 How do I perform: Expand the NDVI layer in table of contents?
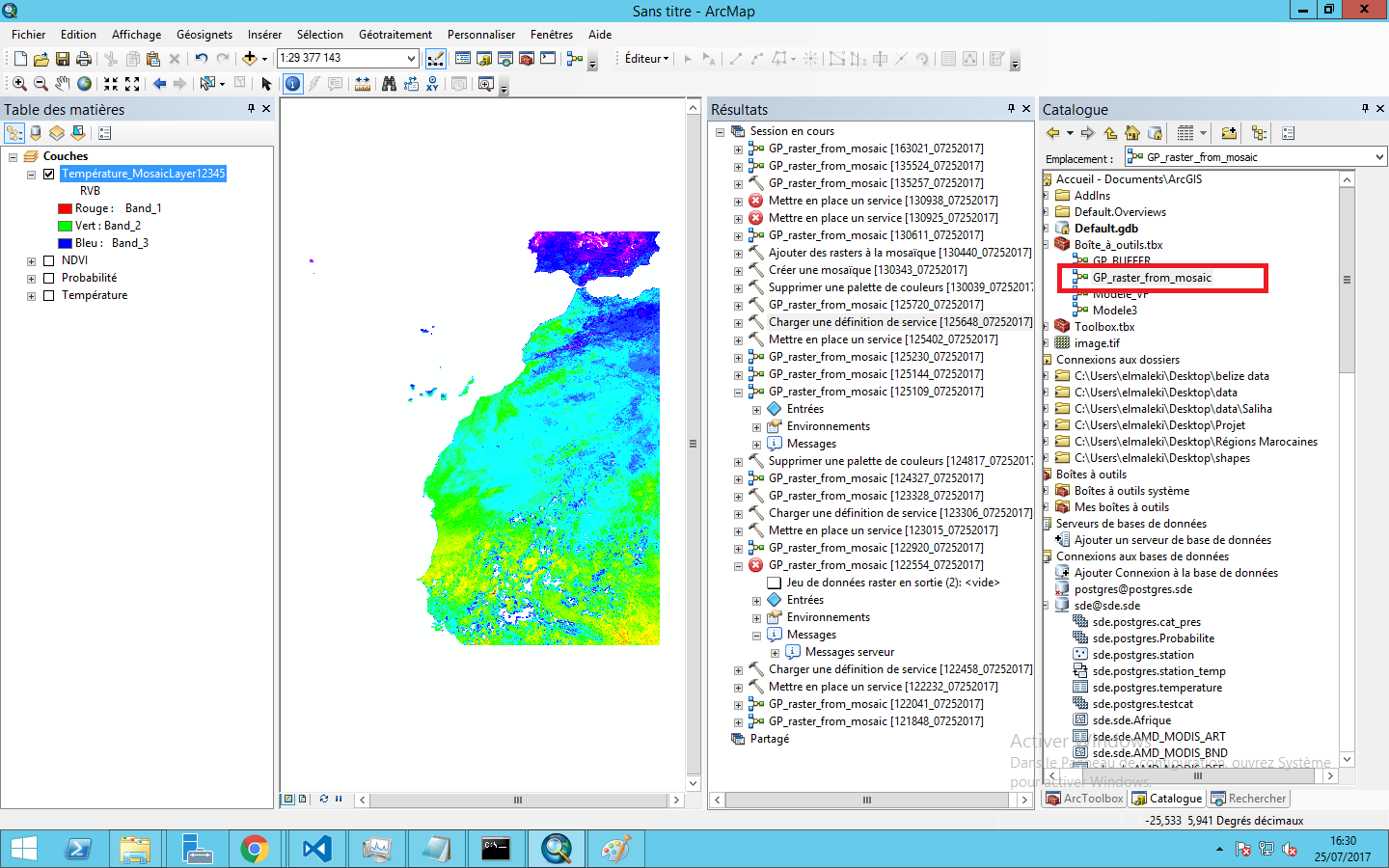tap(31, 261)
